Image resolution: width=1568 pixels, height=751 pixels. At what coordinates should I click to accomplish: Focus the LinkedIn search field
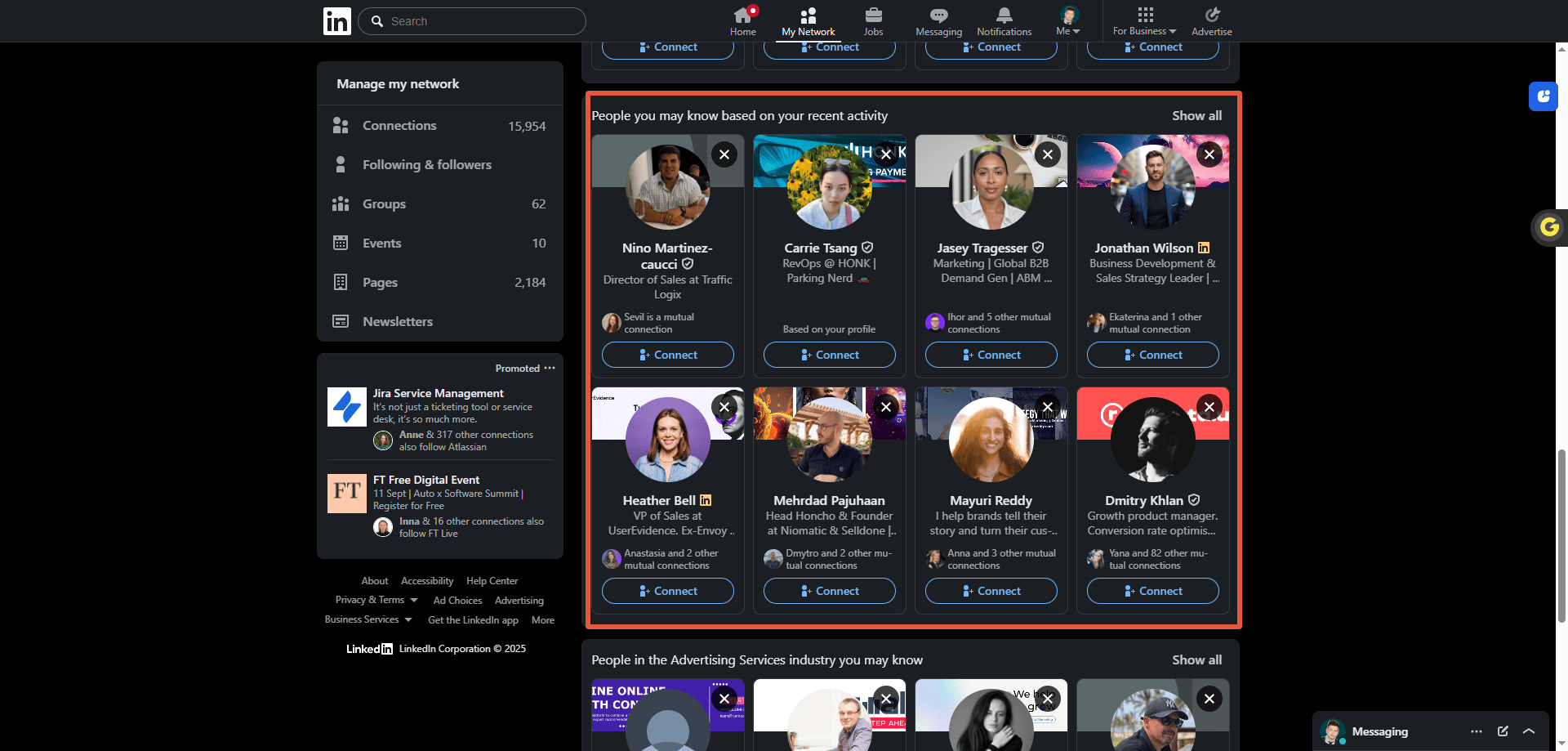tap(472, 21)
